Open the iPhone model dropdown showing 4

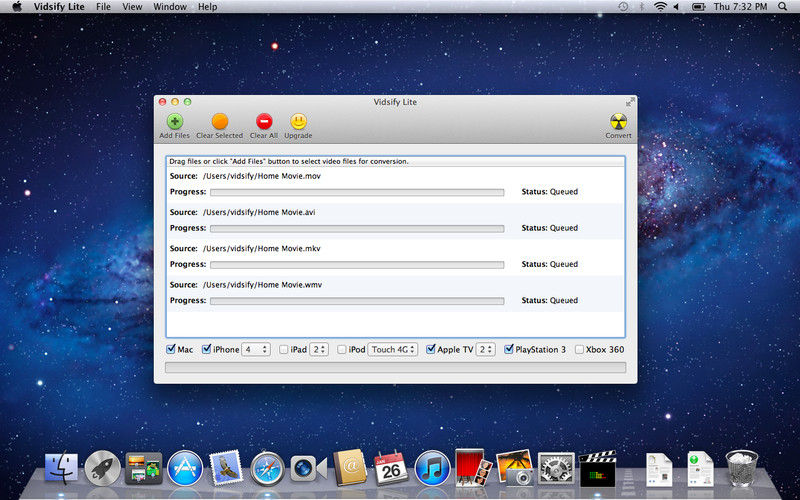click(256, 349)
